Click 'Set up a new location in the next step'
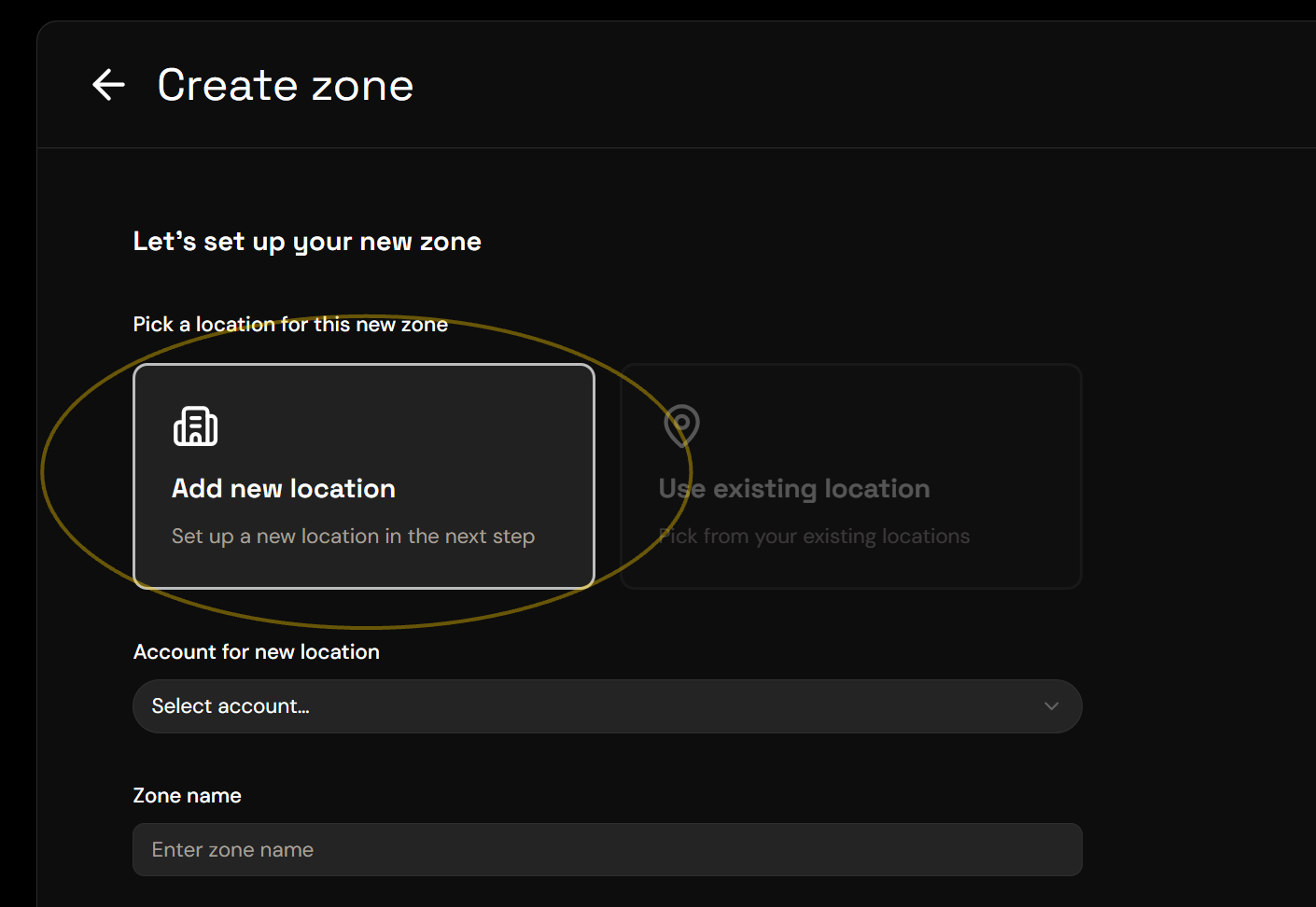 click(x=353, y=537)
